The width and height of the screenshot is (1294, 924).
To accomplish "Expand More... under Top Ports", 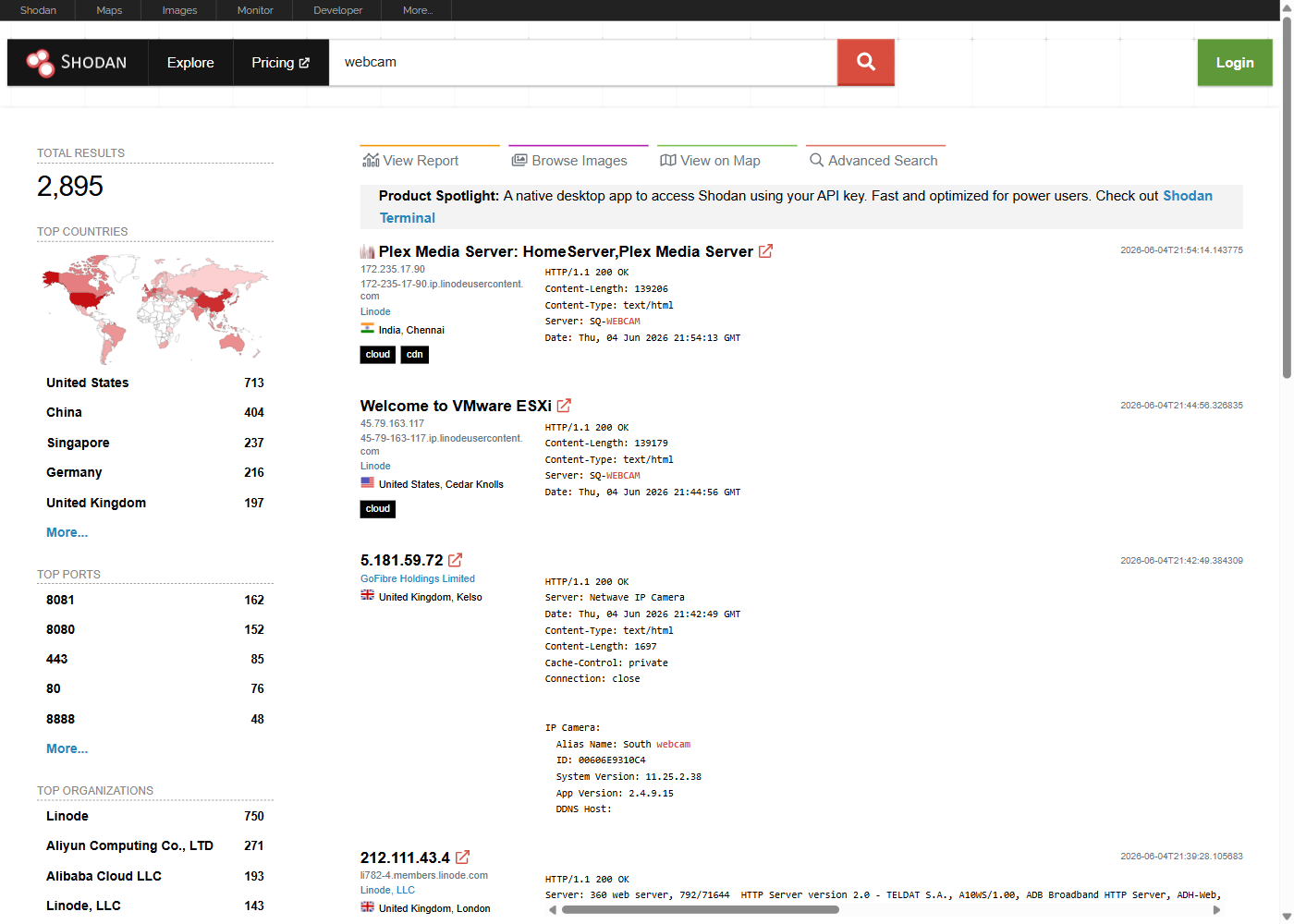I will 67,748.
